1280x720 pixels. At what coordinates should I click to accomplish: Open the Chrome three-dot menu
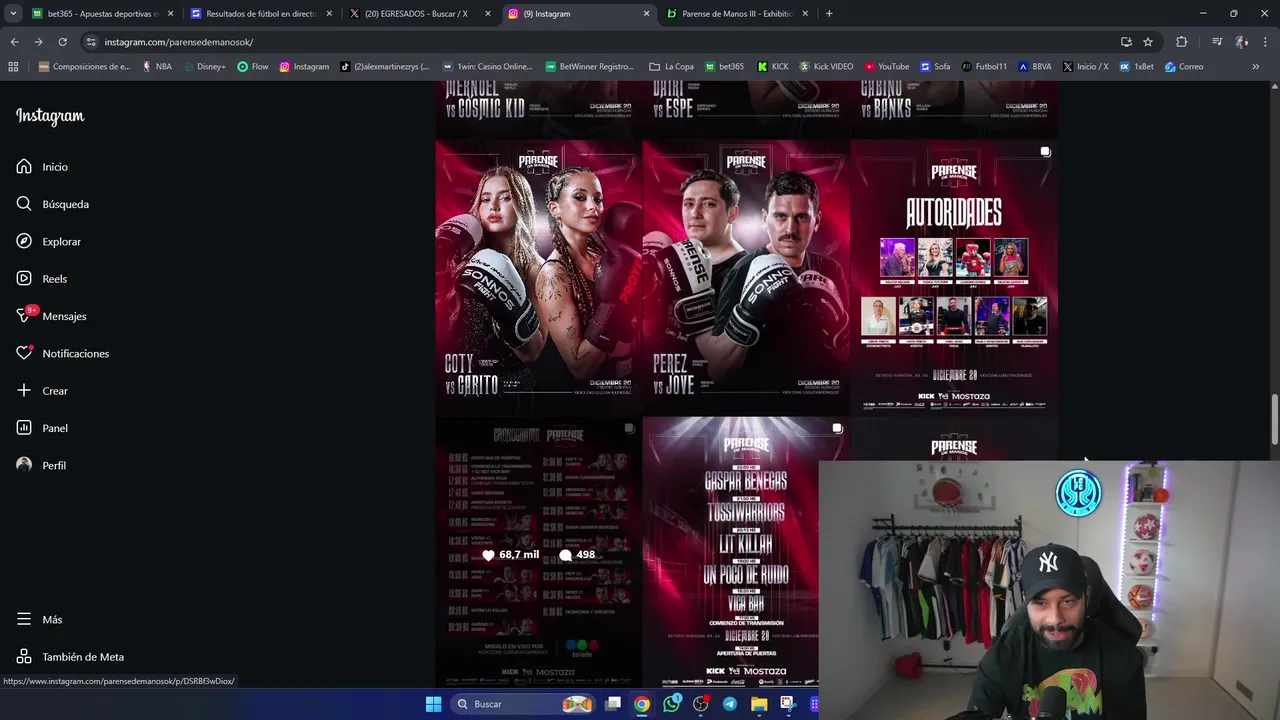point(1265,42)
